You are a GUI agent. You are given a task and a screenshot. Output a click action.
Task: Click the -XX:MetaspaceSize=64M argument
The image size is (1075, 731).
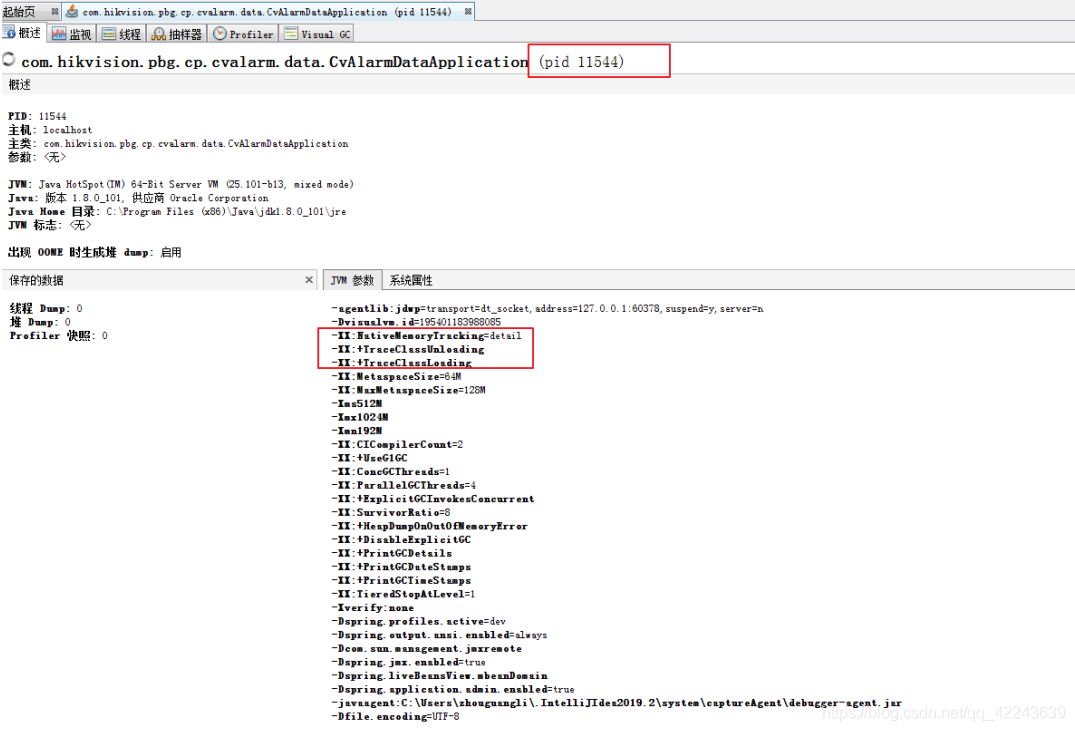point(396,376)
